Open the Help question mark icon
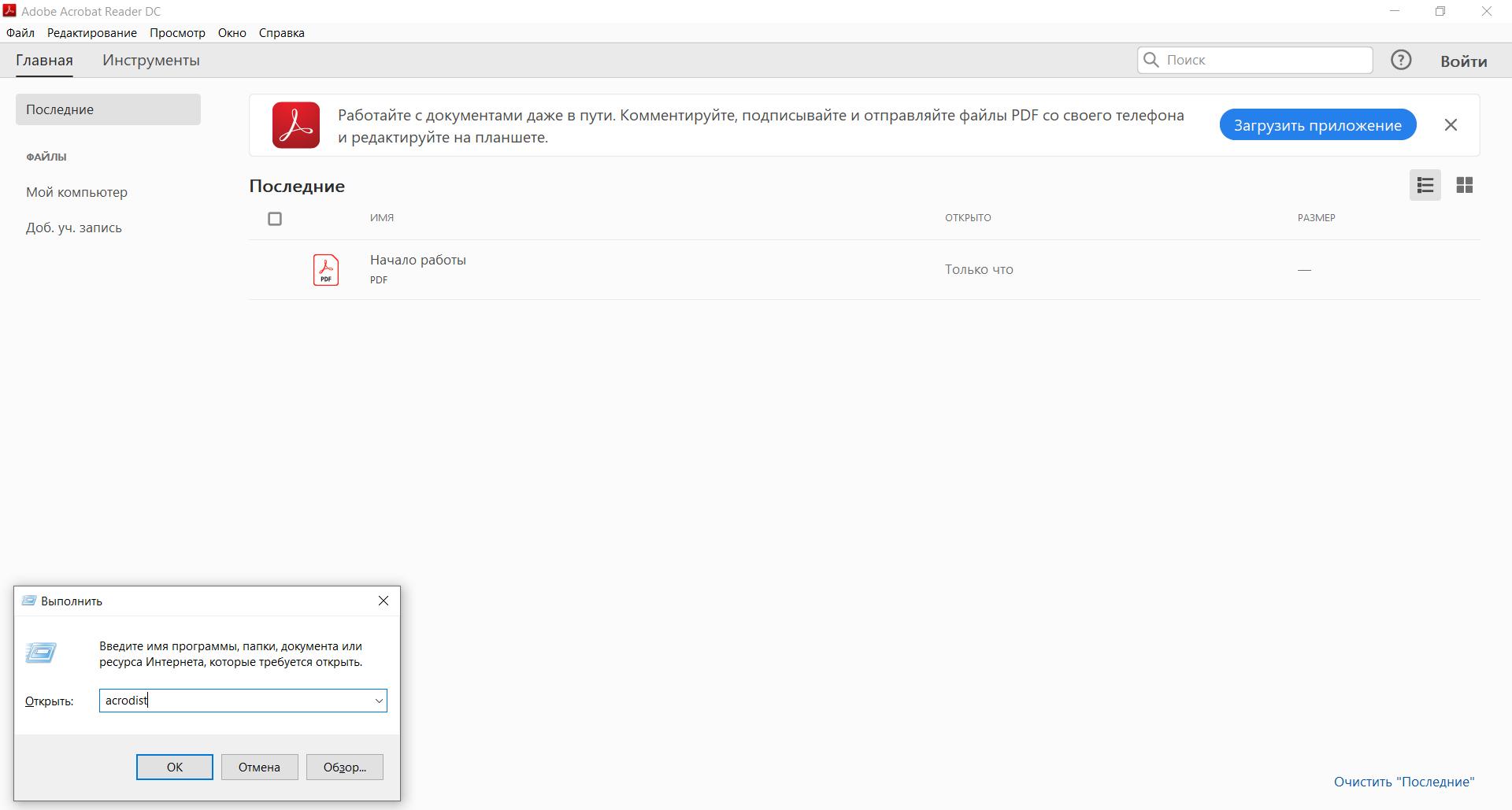The height and width of the screenshot is (810, 1512). [x=1400, y=60]
